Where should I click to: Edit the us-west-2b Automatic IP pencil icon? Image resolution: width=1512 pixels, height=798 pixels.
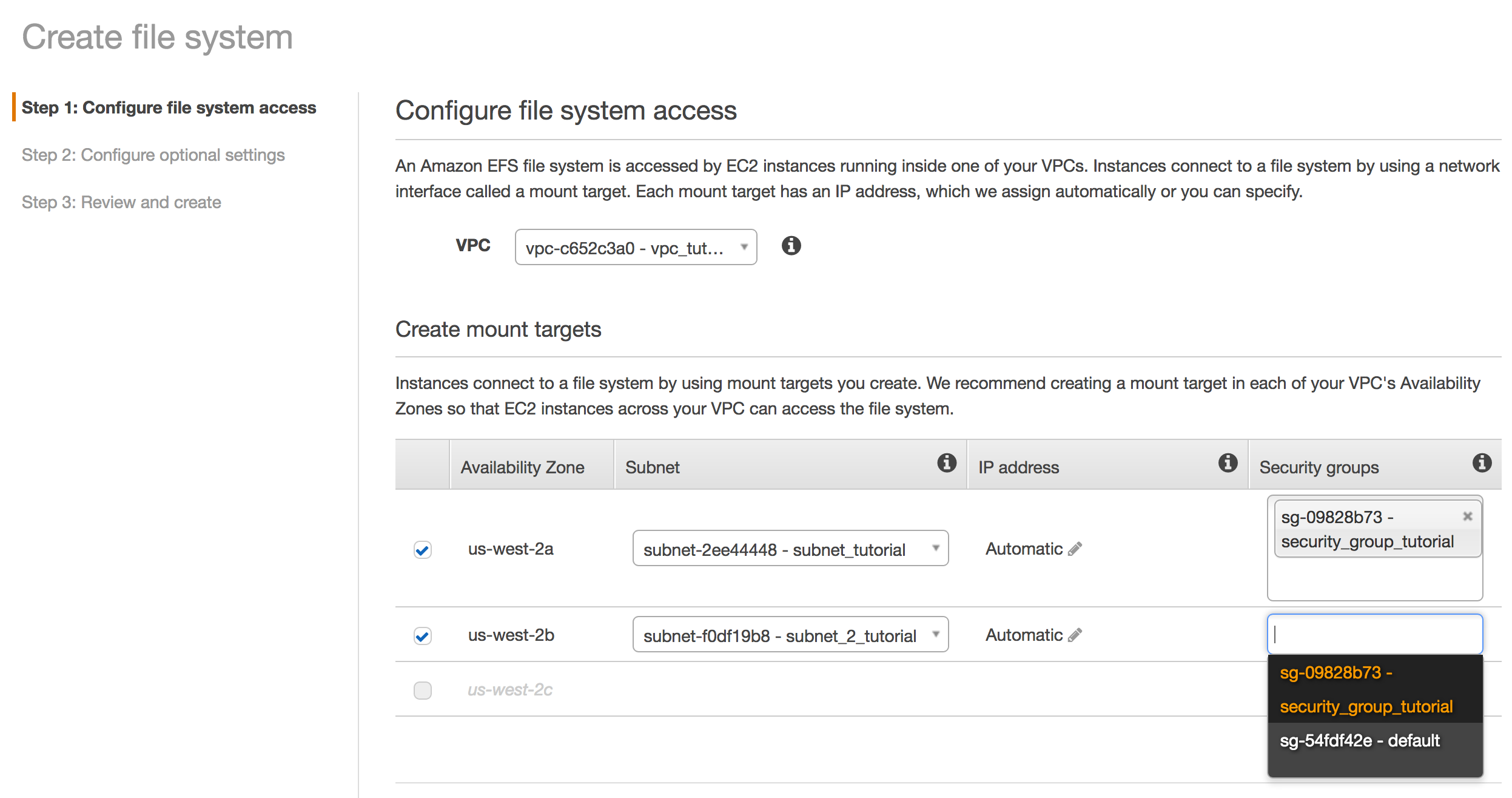[1075, 635]
